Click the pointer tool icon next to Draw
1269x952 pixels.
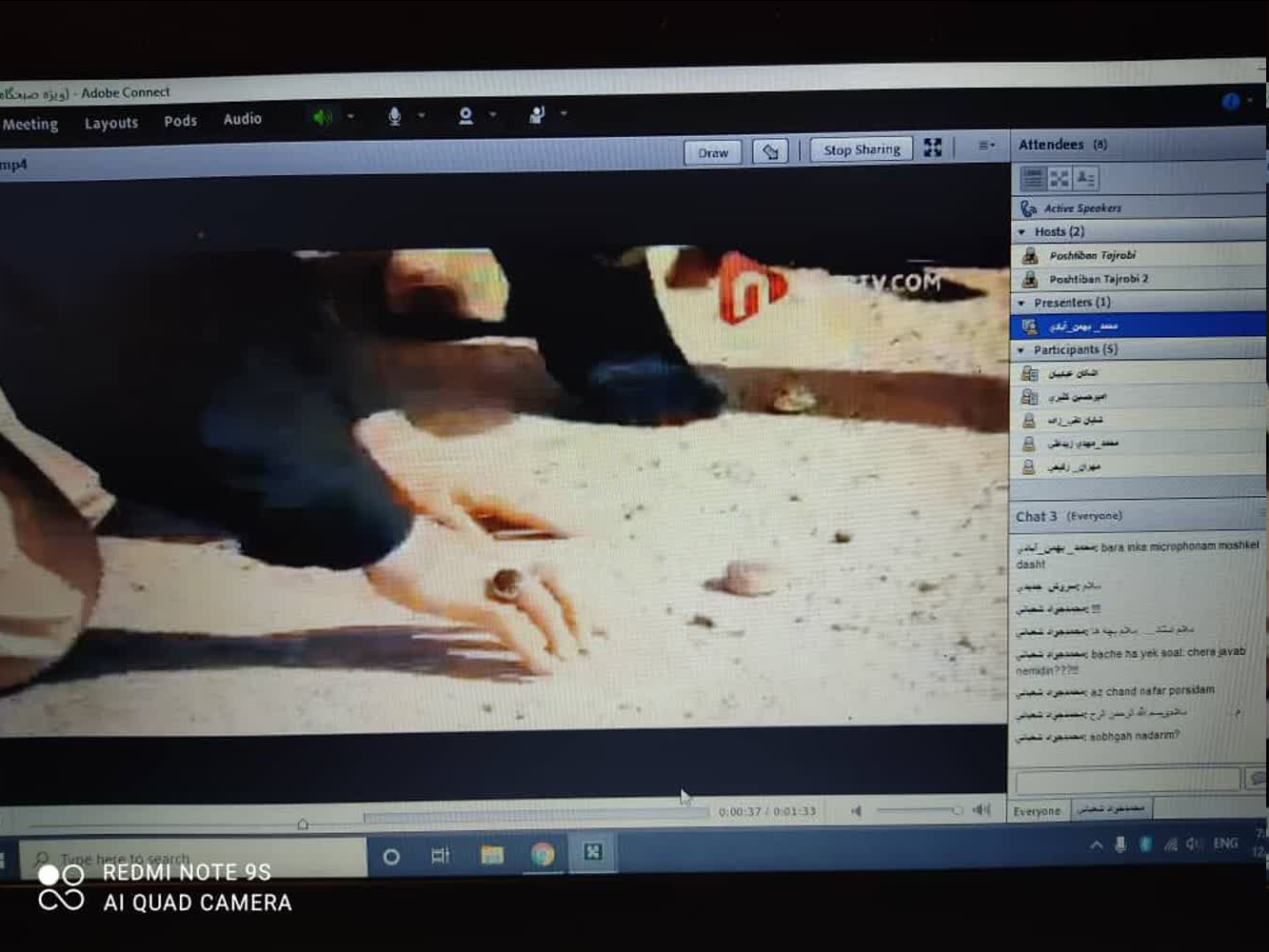(770, 151)
